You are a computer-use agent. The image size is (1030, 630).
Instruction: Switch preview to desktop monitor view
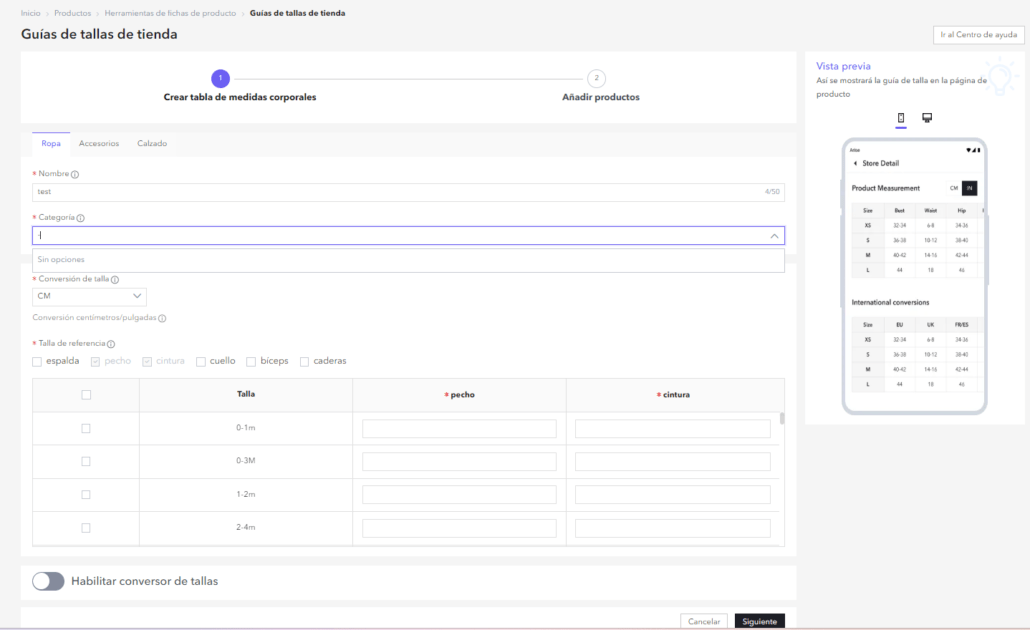(x=927, y=118)
